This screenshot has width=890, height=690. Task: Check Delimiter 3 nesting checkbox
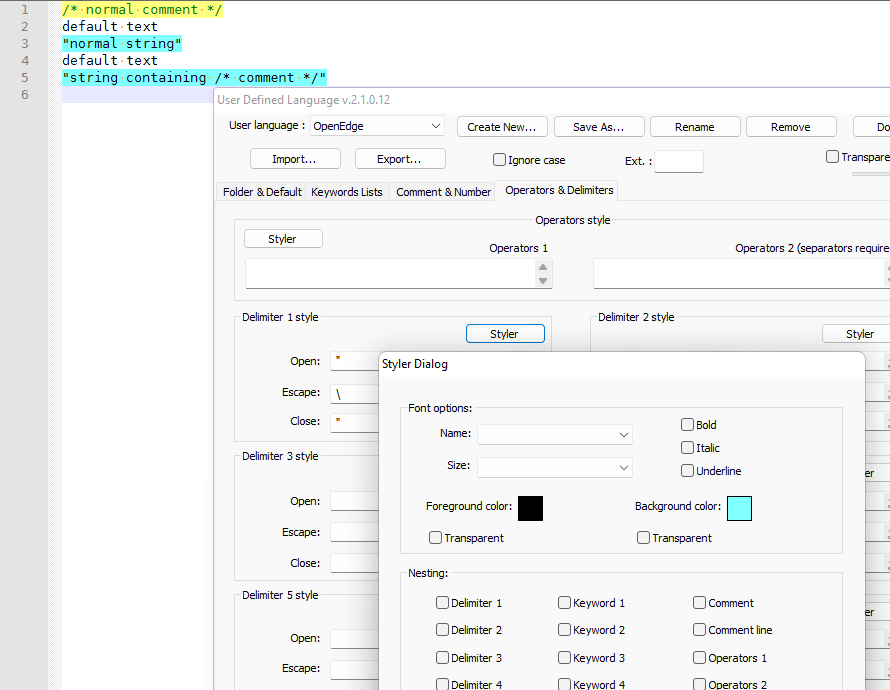click(442, 657)
